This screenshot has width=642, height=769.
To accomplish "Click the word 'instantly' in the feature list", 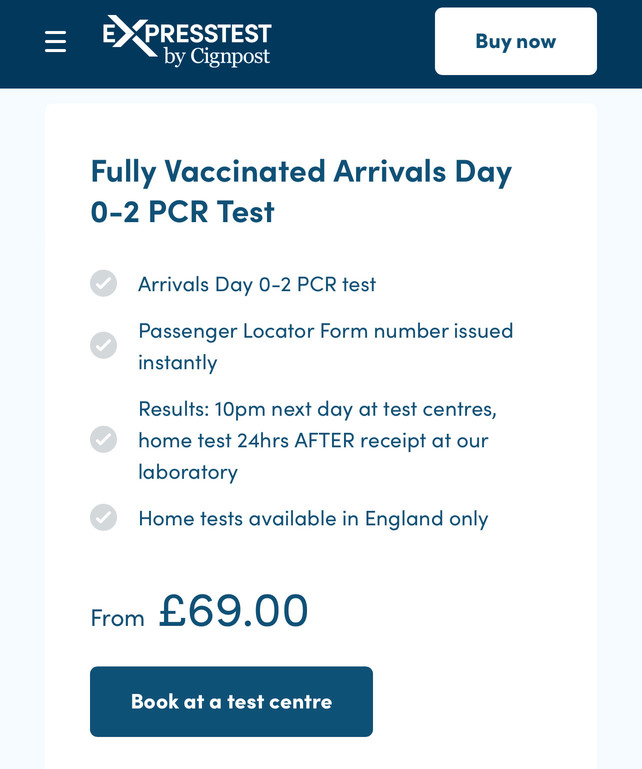I will pos(178,363).
